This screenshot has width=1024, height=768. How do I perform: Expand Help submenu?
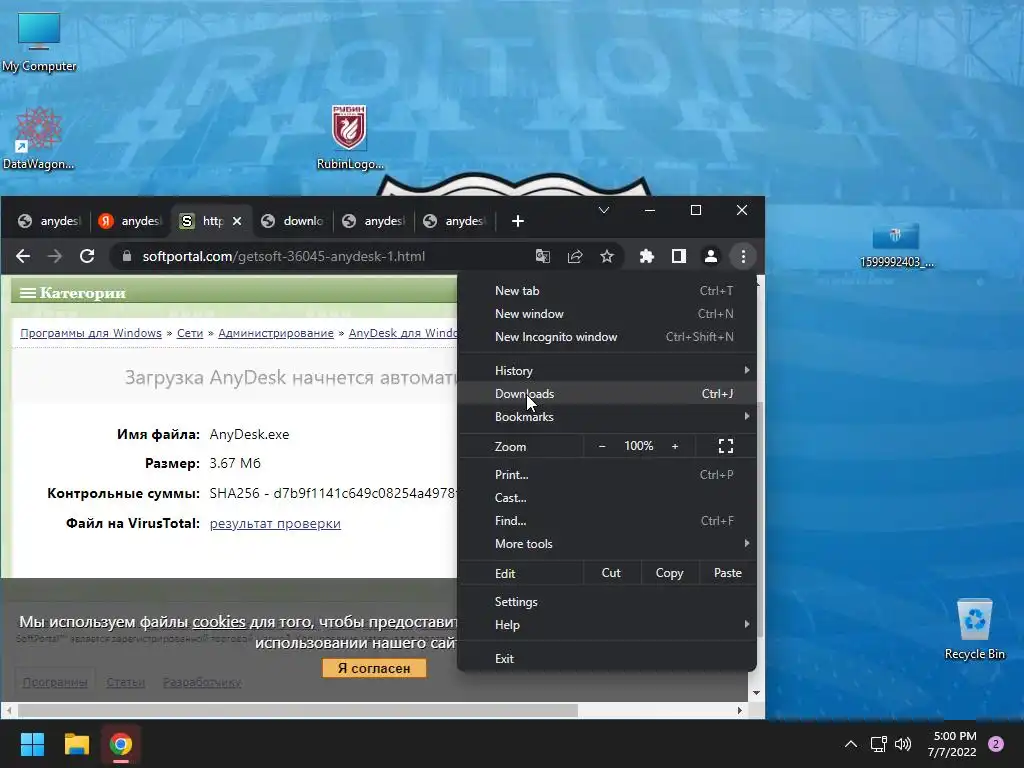607,625
